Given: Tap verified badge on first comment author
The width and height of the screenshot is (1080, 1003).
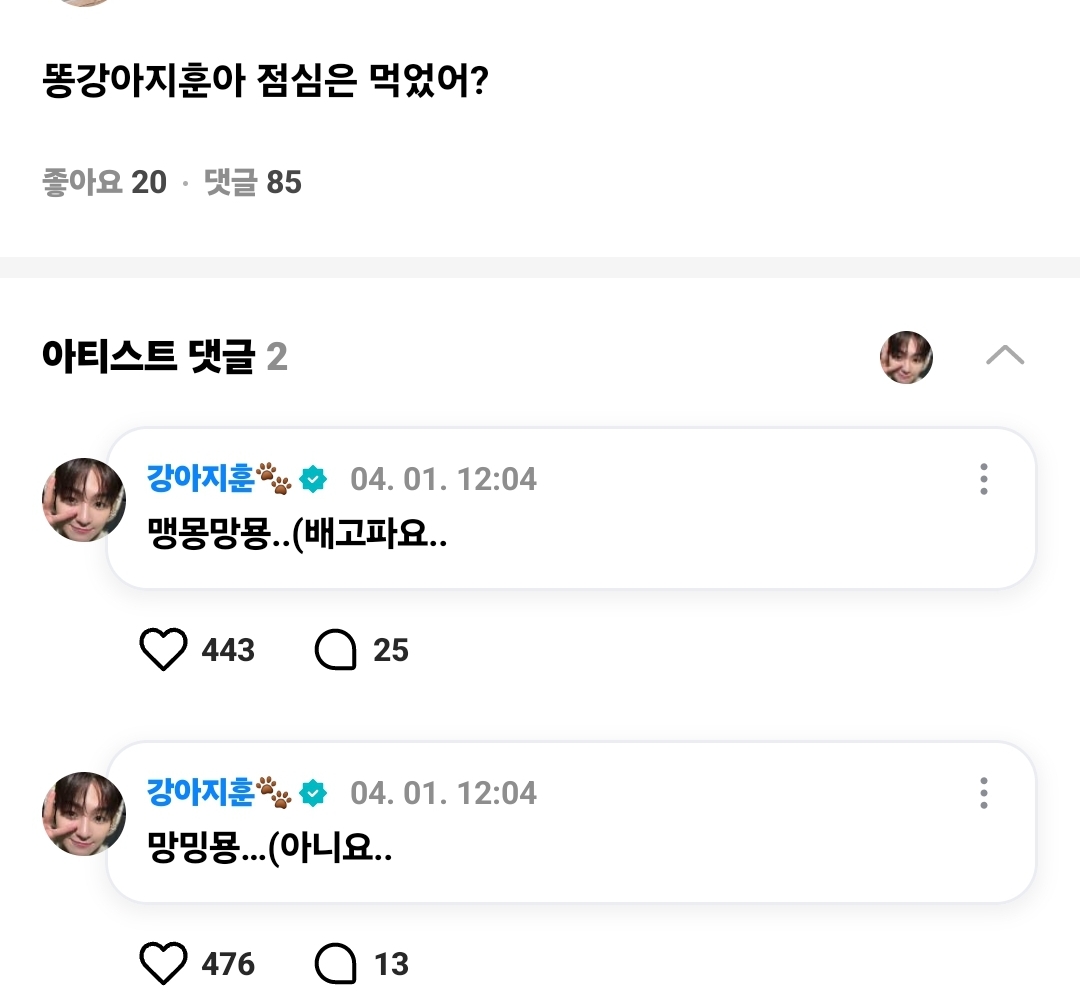Looking at the screenshot, I should pos(314,480).
